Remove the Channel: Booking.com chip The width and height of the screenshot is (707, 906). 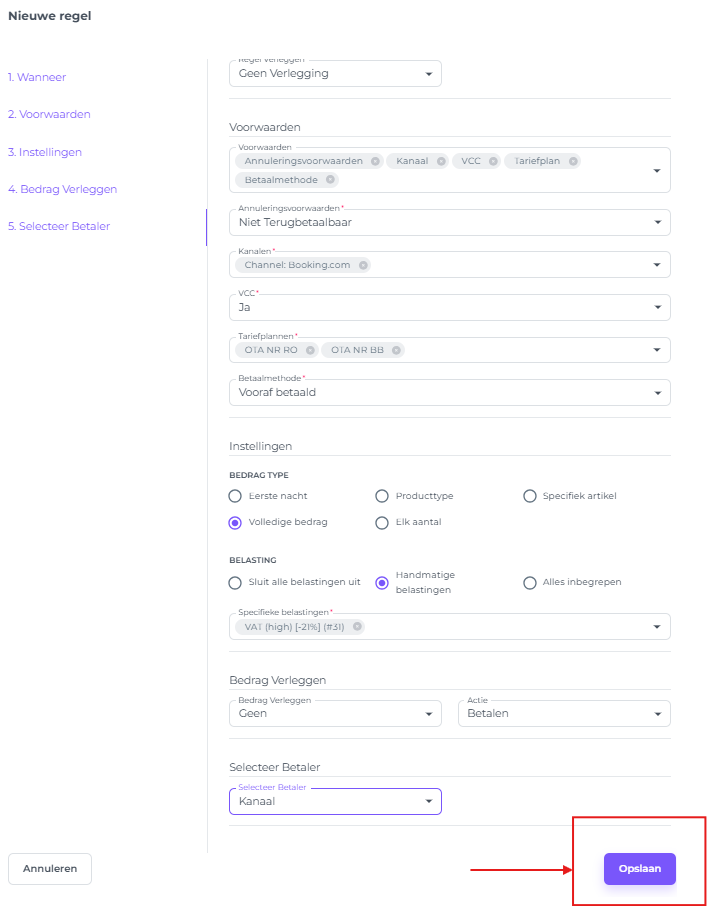[363, 265]
